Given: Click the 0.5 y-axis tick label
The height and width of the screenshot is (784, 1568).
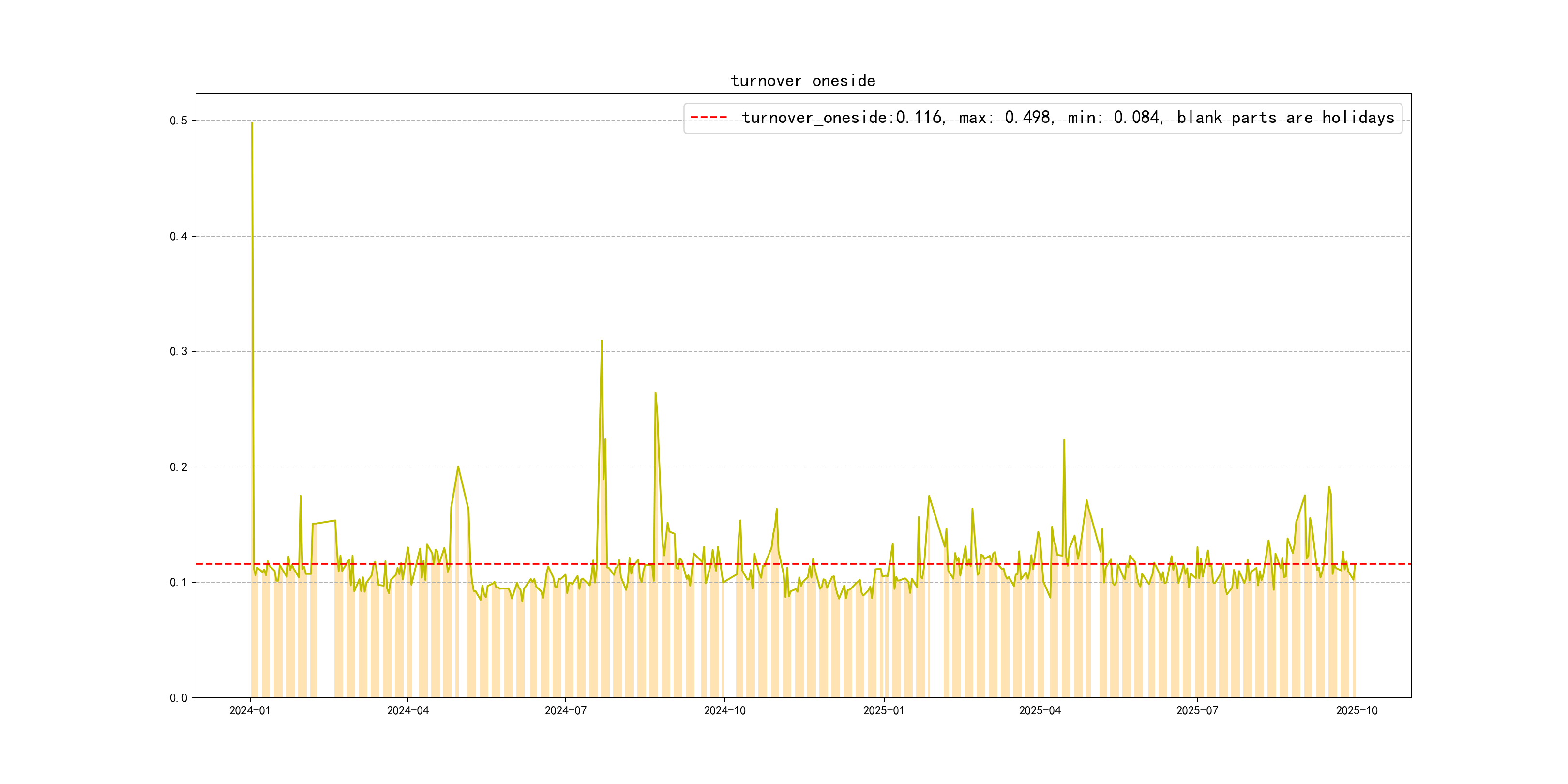Looking at the screenshot, I should pos(179,121).
